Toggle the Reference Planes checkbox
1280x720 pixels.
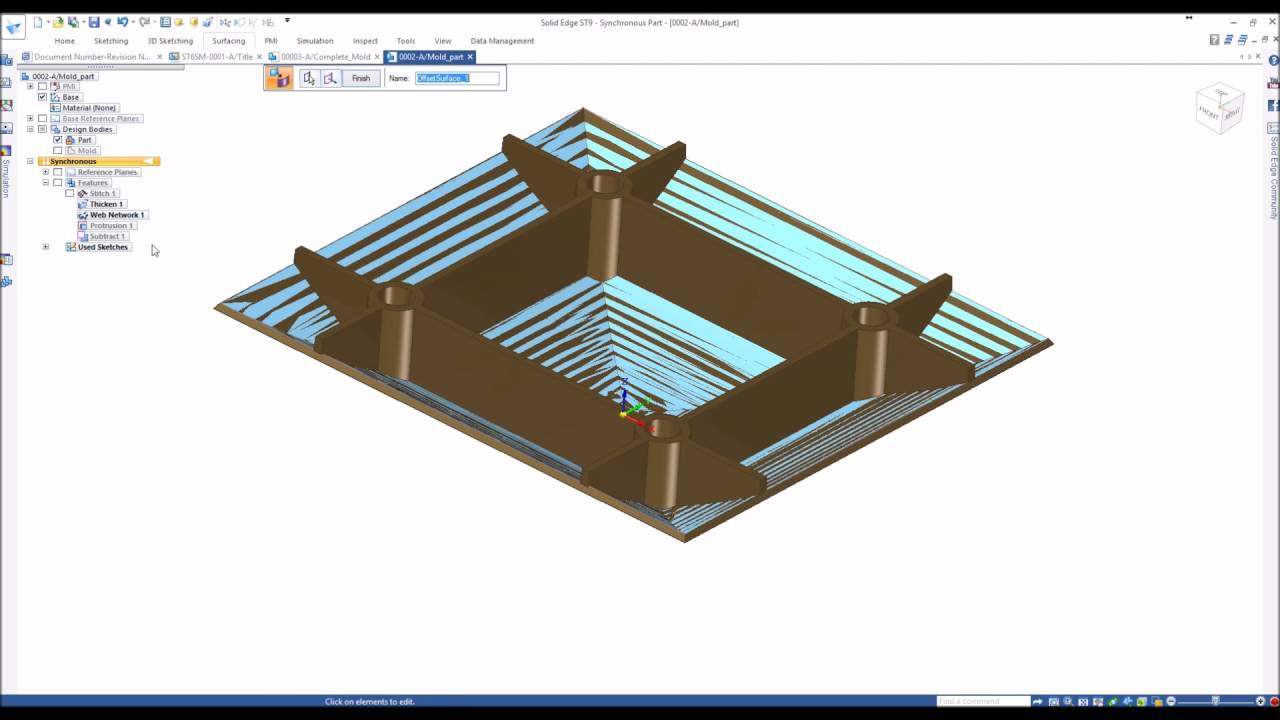tap(57, 172)
